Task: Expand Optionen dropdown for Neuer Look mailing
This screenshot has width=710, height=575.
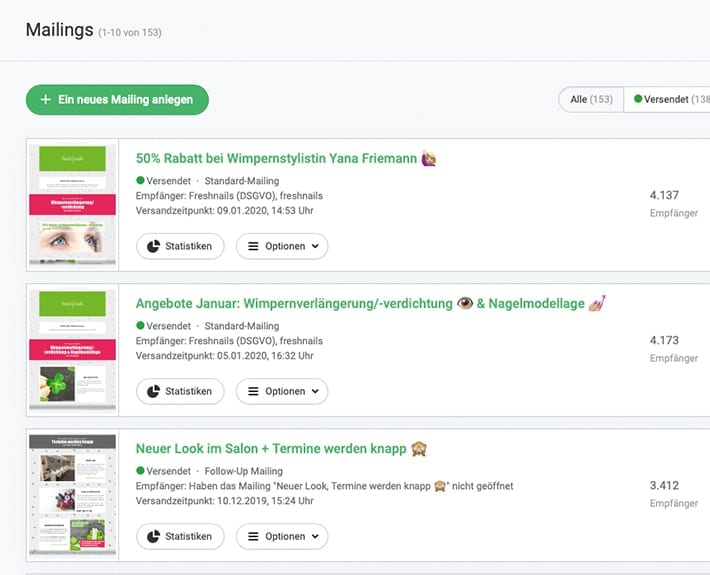Action: [282, 537]
